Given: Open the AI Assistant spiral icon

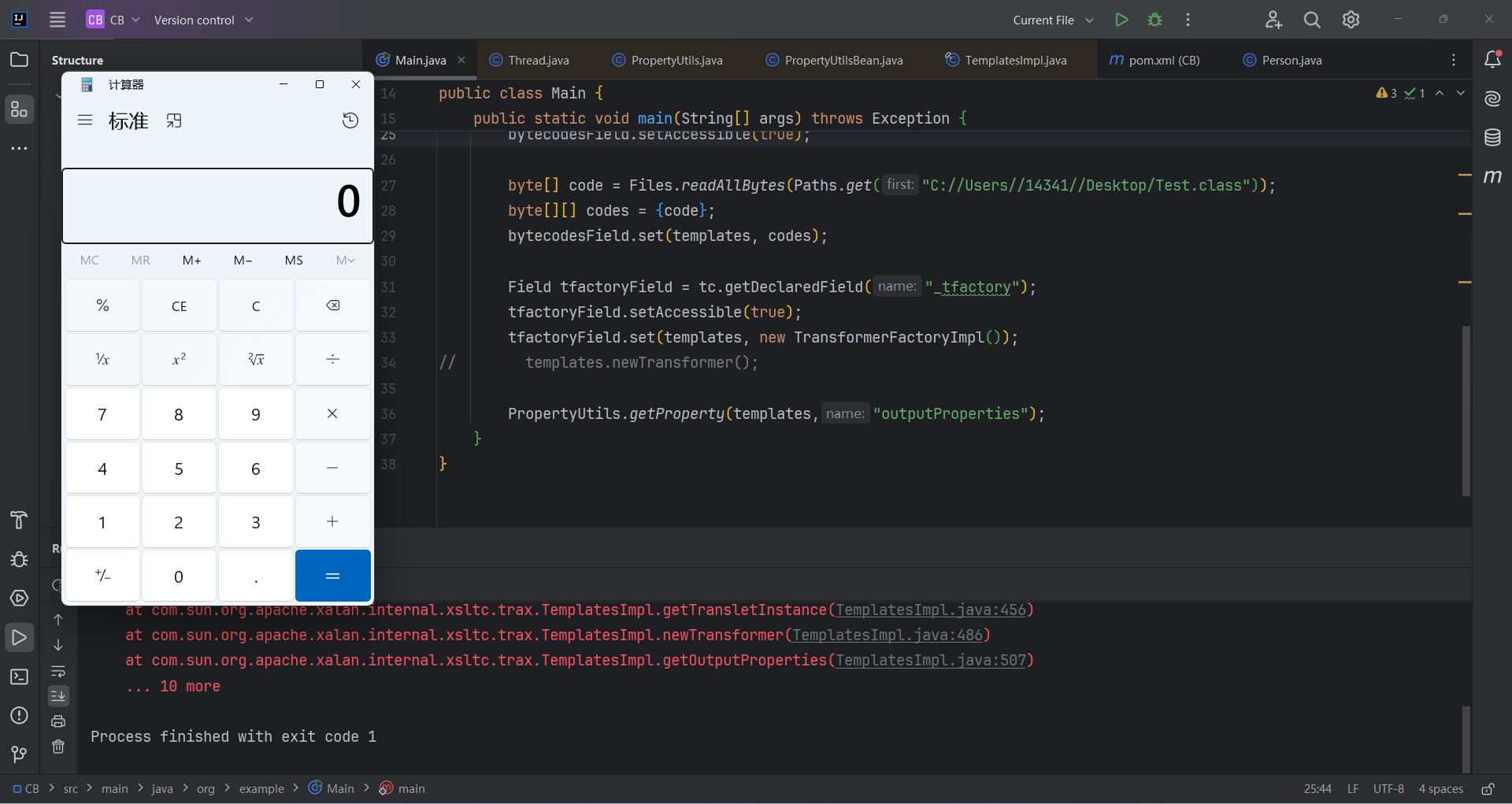Looking at the screenshot, I should [x=1492, y=98].
